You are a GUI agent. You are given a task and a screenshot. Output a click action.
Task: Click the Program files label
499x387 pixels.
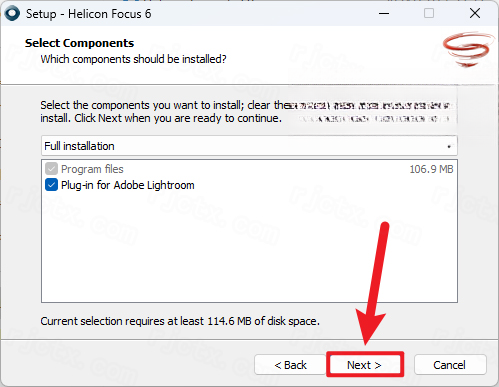click(92, 169)
